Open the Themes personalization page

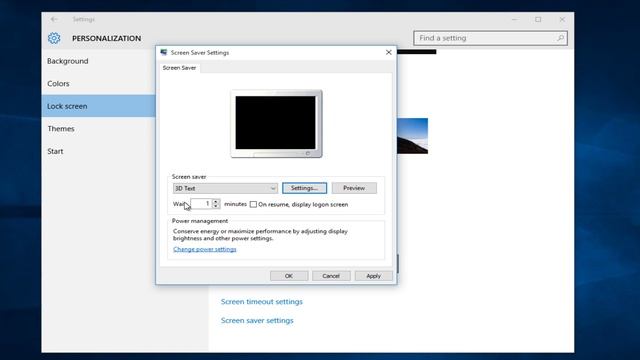(x=61, y=129)
